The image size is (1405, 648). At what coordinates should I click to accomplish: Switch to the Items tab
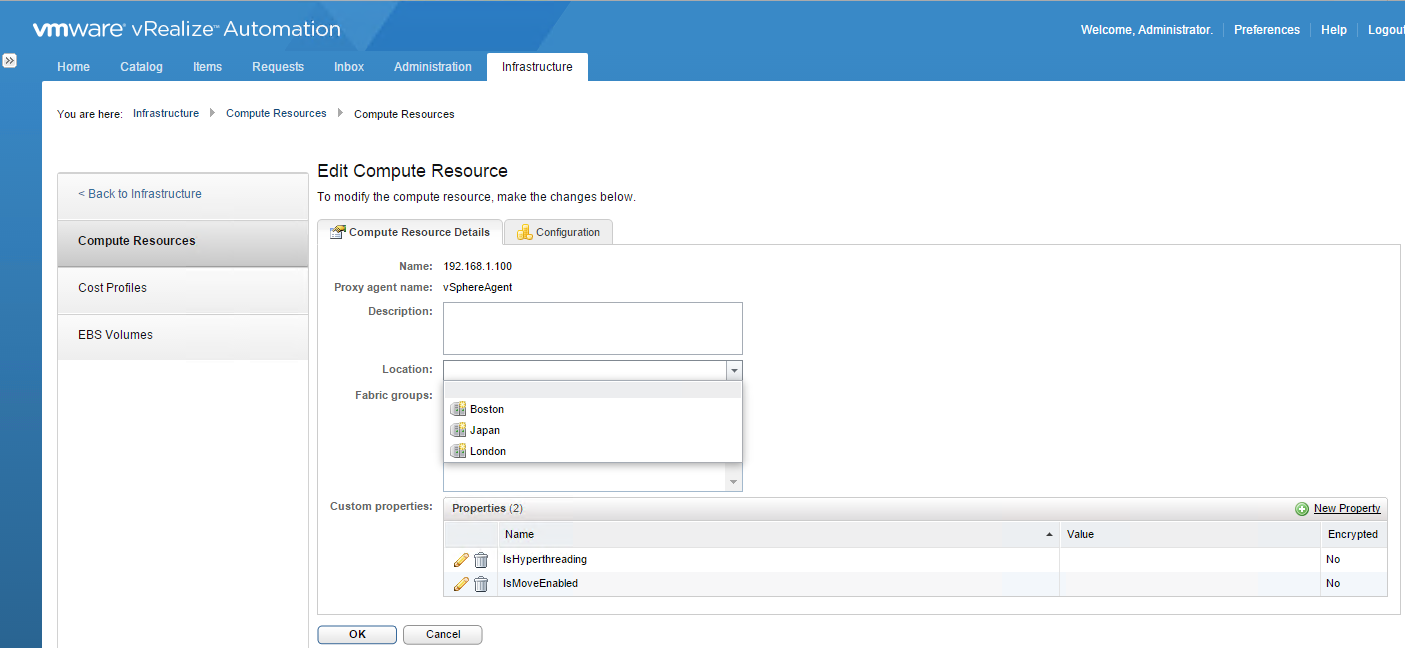(x=207, y=67)
